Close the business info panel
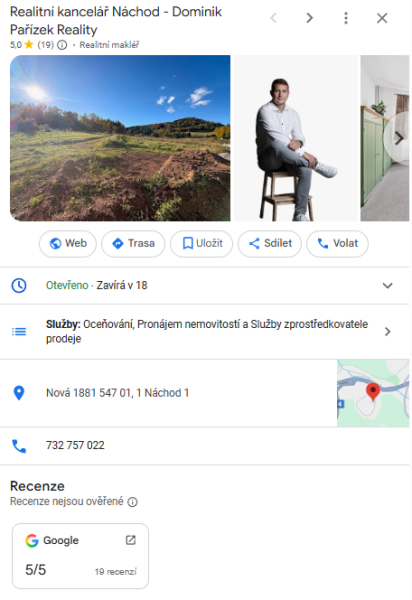Viewport: 412px width, 600px height. pos(382,18)
